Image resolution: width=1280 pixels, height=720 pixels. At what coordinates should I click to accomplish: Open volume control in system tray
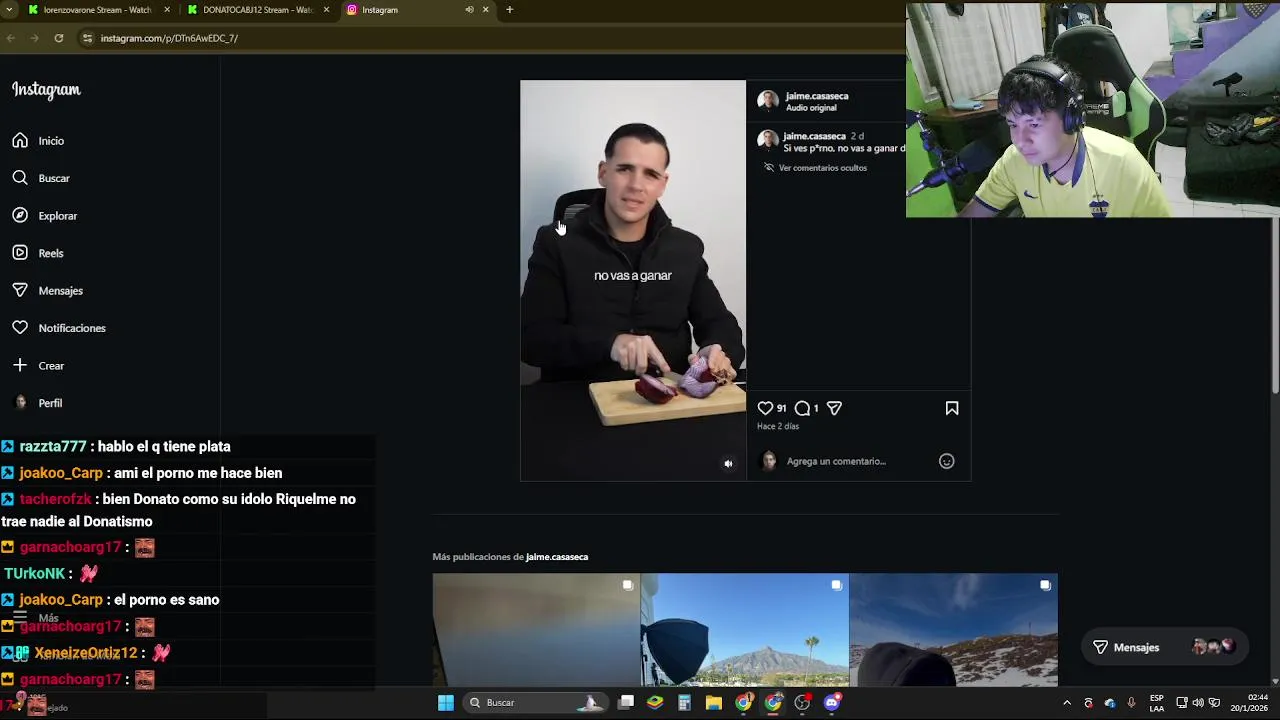1198,703
